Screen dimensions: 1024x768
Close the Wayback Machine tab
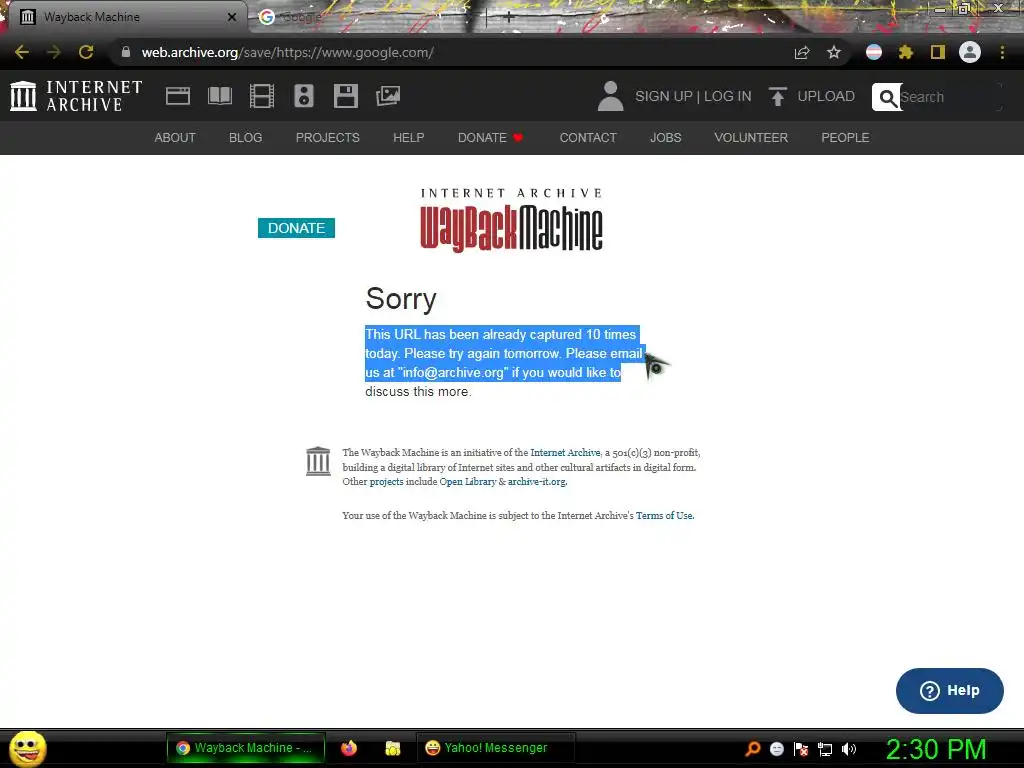click(231, 17)
